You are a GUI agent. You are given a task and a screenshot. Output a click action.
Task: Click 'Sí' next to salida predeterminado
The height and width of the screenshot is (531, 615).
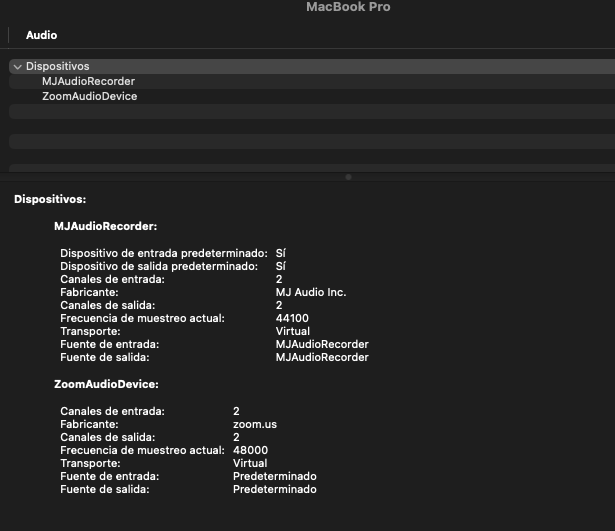coord(280,266)
